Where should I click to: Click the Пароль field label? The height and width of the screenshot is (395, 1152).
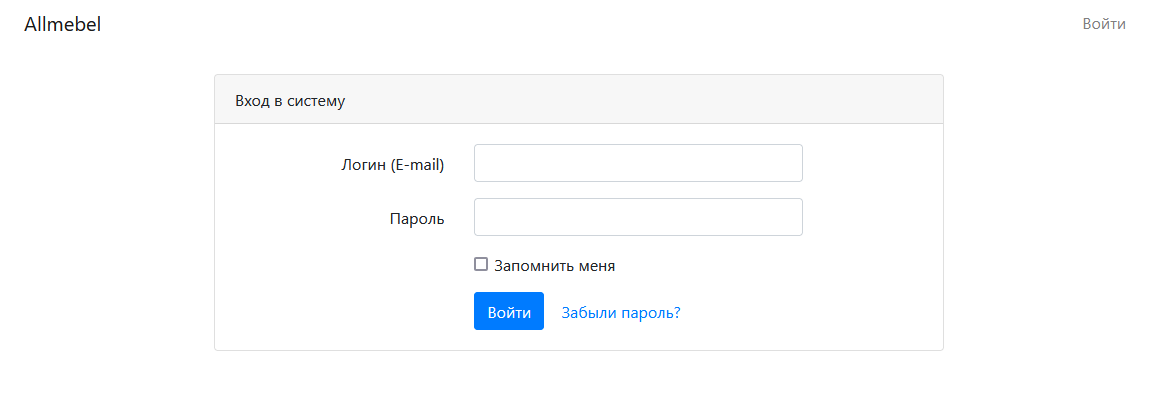coord(417,219)
